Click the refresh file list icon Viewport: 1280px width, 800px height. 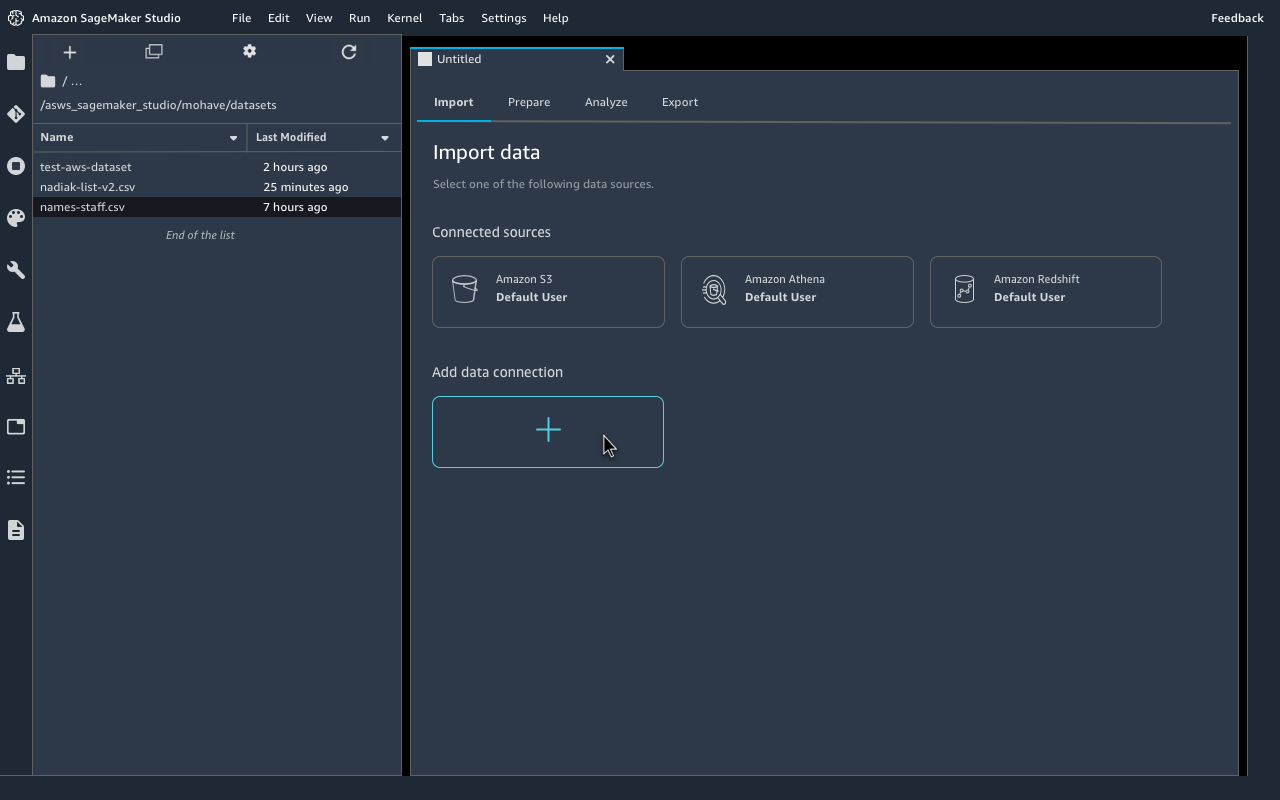349,52
